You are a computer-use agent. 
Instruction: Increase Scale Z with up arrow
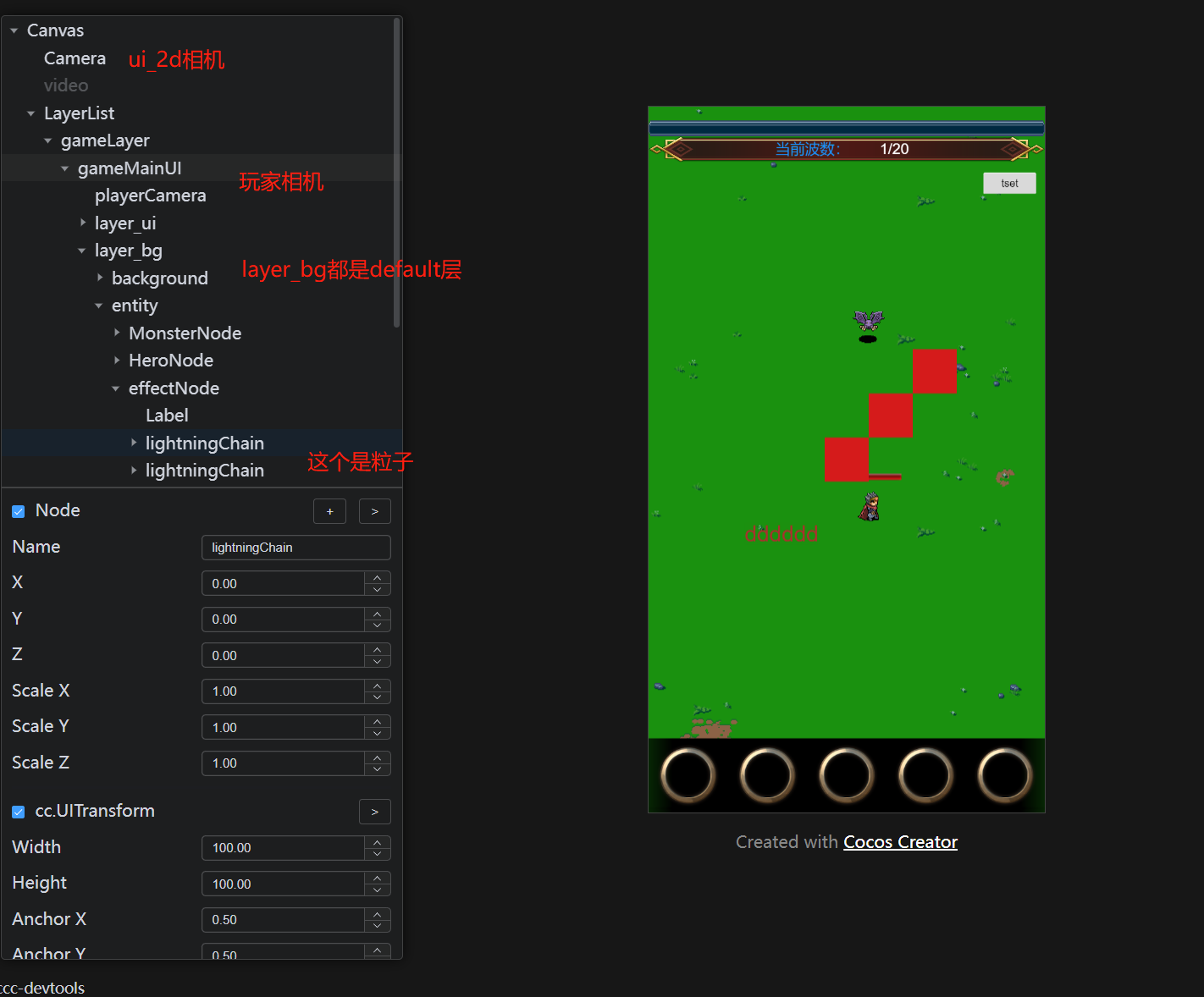coord(378,757)
